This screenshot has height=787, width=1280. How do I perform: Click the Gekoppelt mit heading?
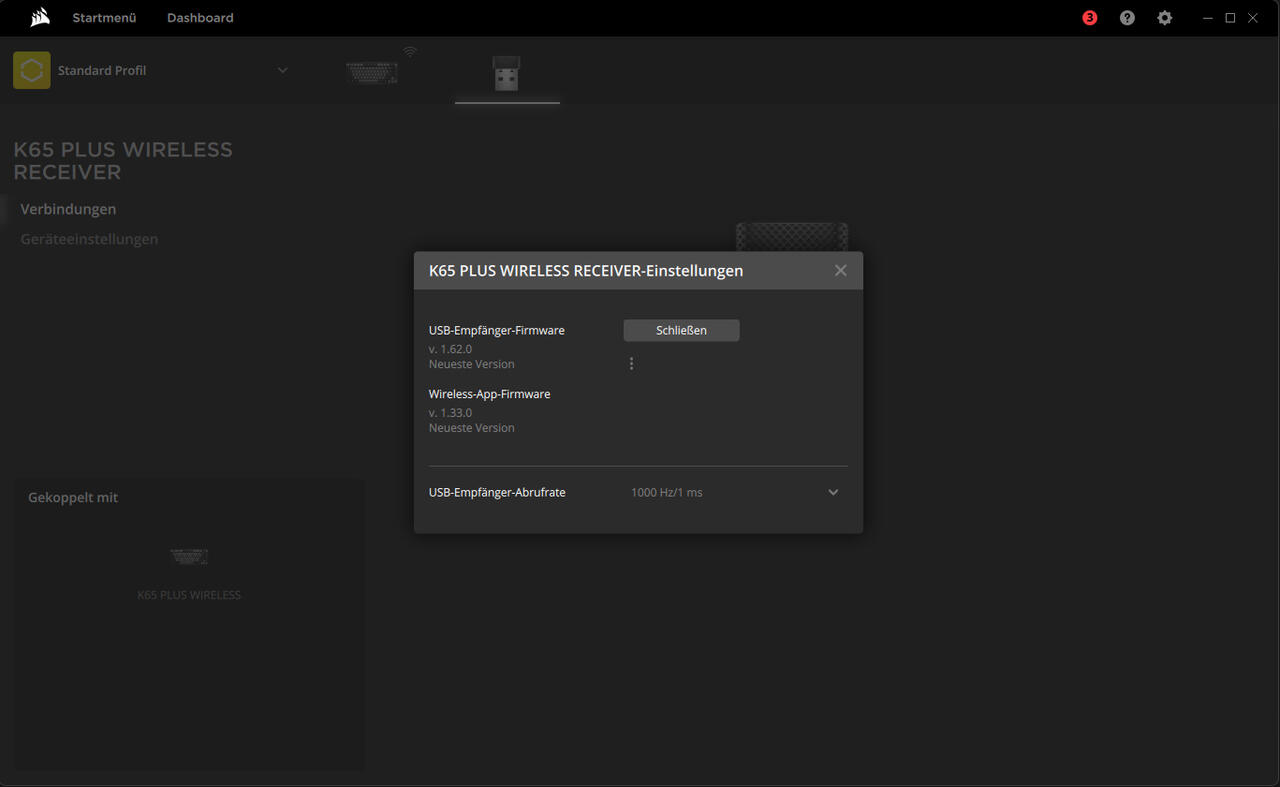click(x=73, y=497)
